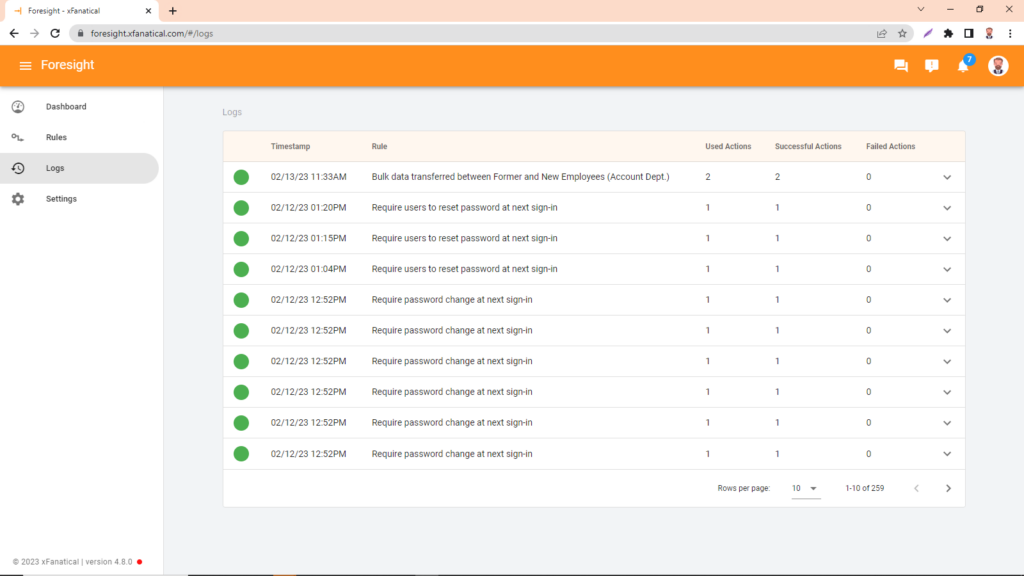Click the xFanatical version status dot
This screenshot has width=1024, height=576.
138,562
